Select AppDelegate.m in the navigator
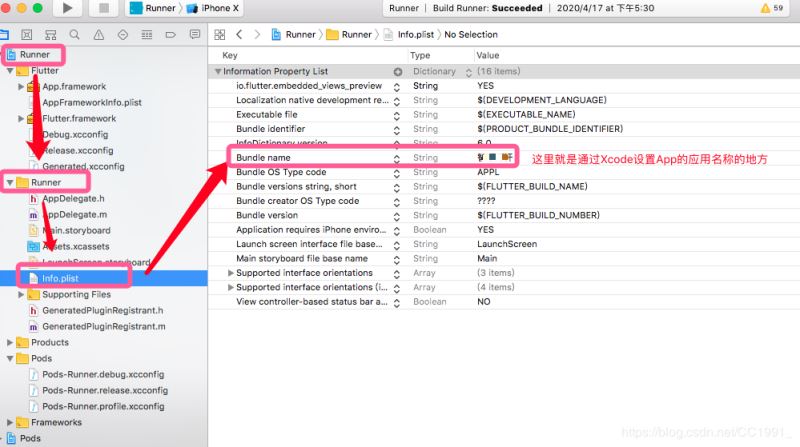The width and height of the screenshot is (800, 447). 73,214
